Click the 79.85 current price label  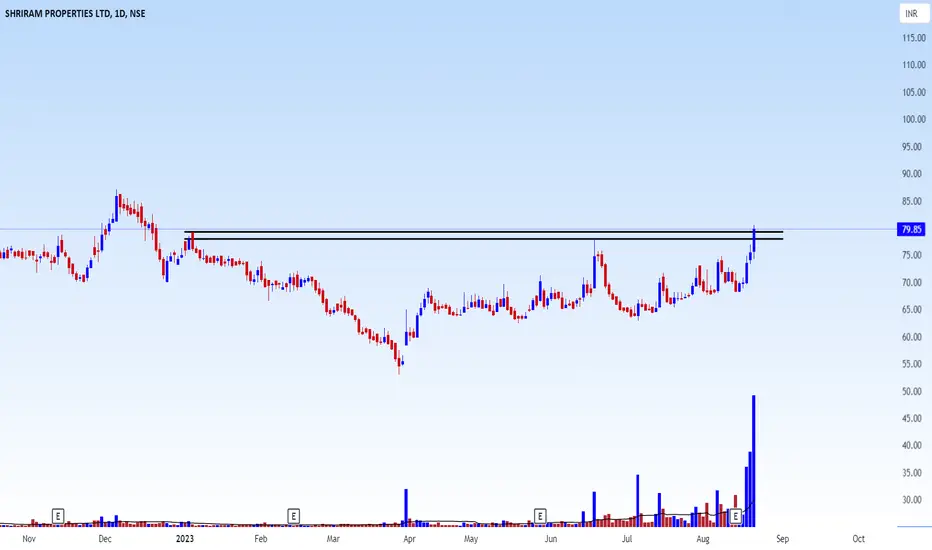pos(911,229)
